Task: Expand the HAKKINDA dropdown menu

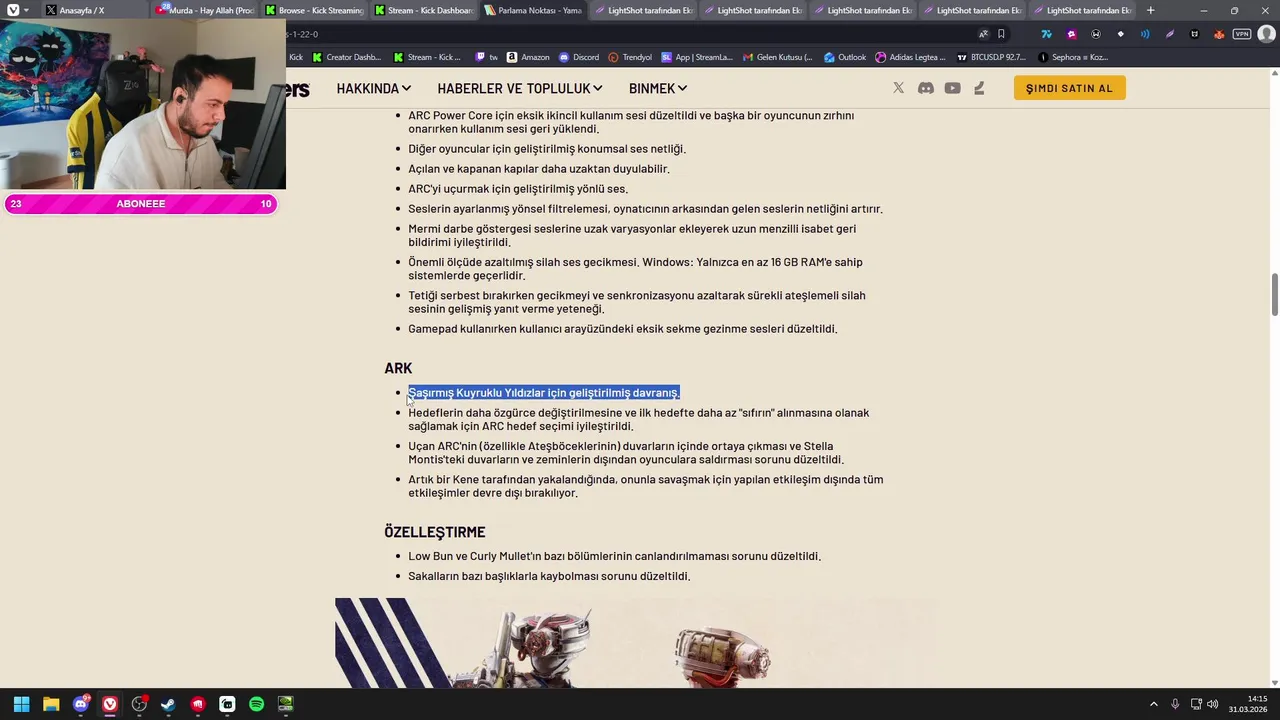Action: point(373,88)
